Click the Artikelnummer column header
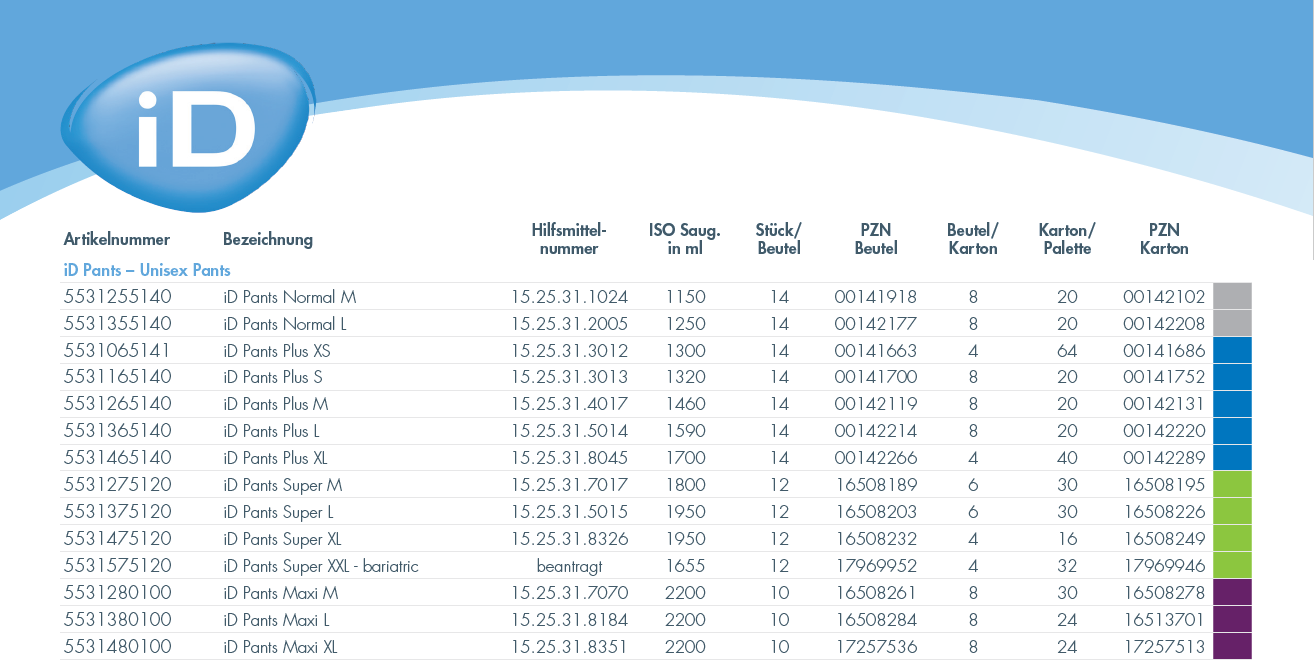 (117, 239)
